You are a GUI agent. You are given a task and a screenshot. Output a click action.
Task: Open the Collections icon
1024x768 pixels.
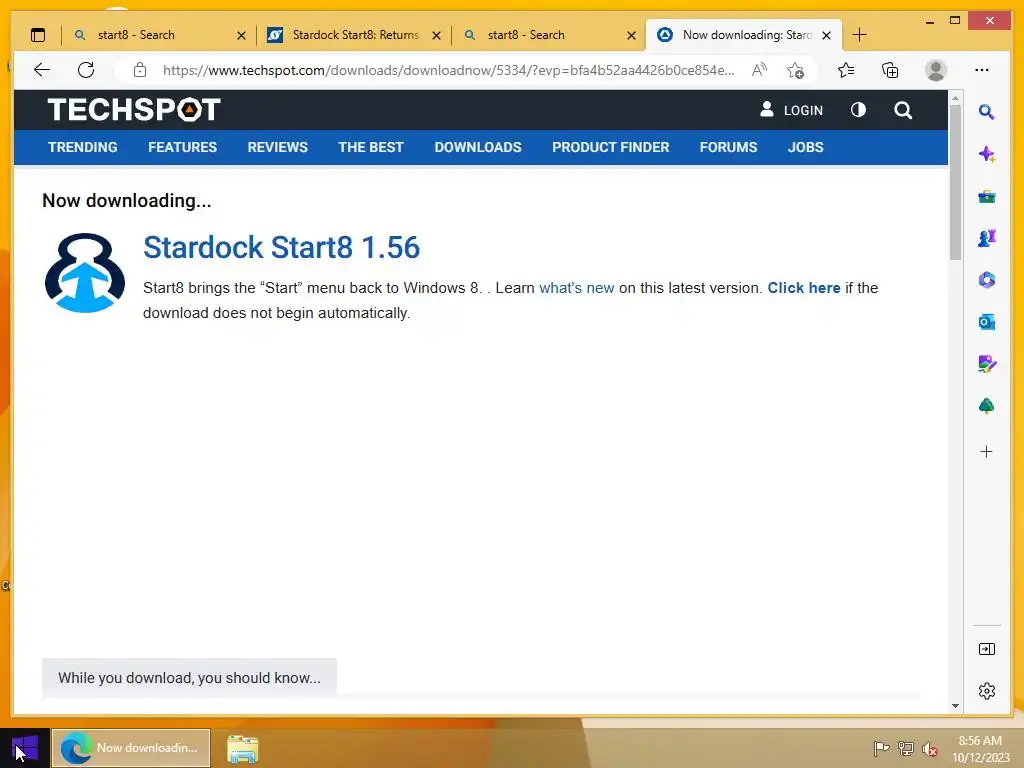point(890,70)
